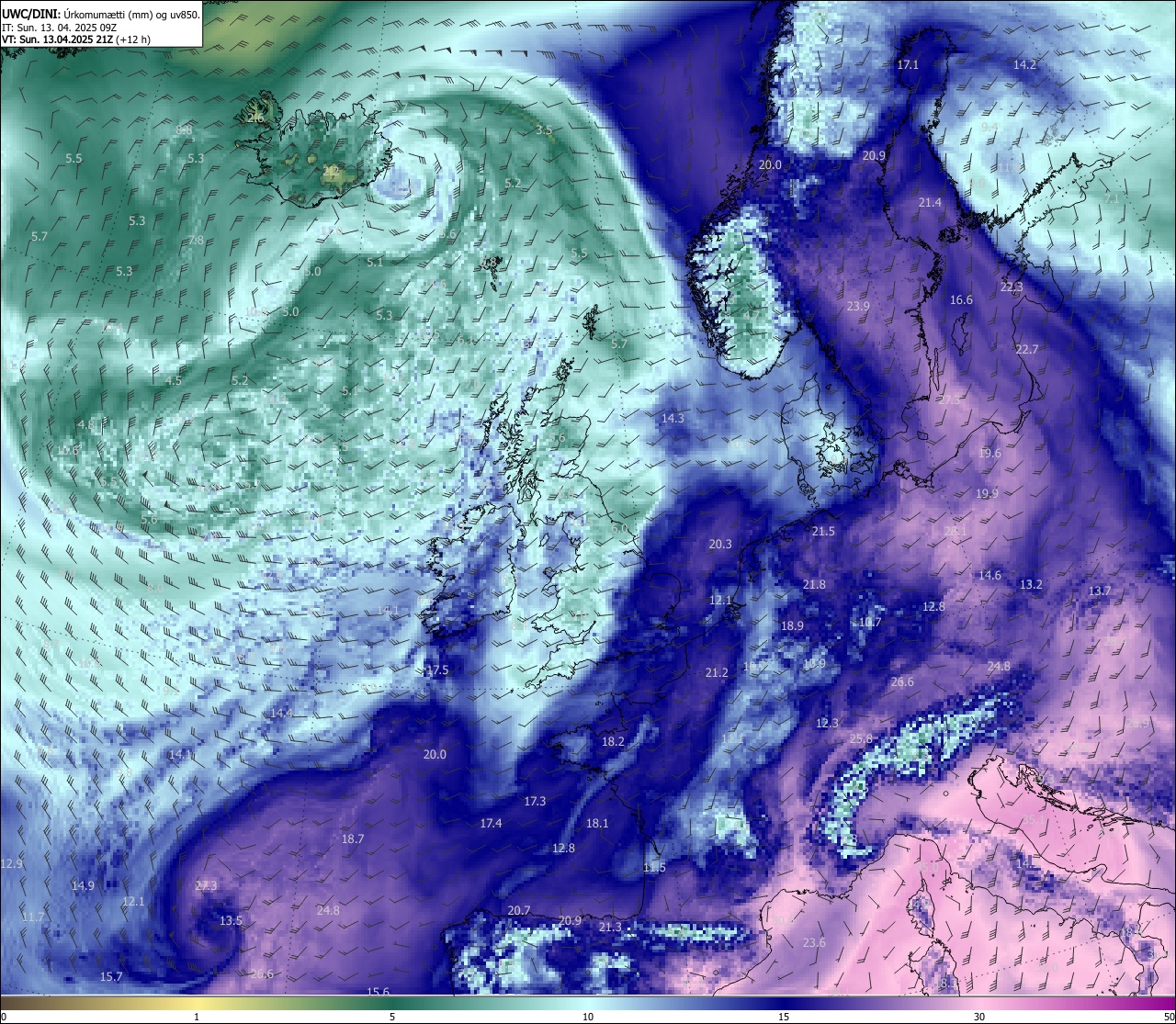Click the 17.5 value south of Ireland

[437, 670]
